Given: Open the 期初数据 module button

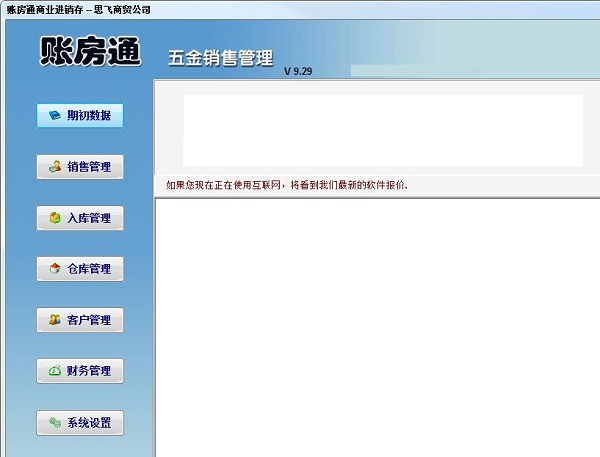Looking at the screenshot, I should (80, 115).
